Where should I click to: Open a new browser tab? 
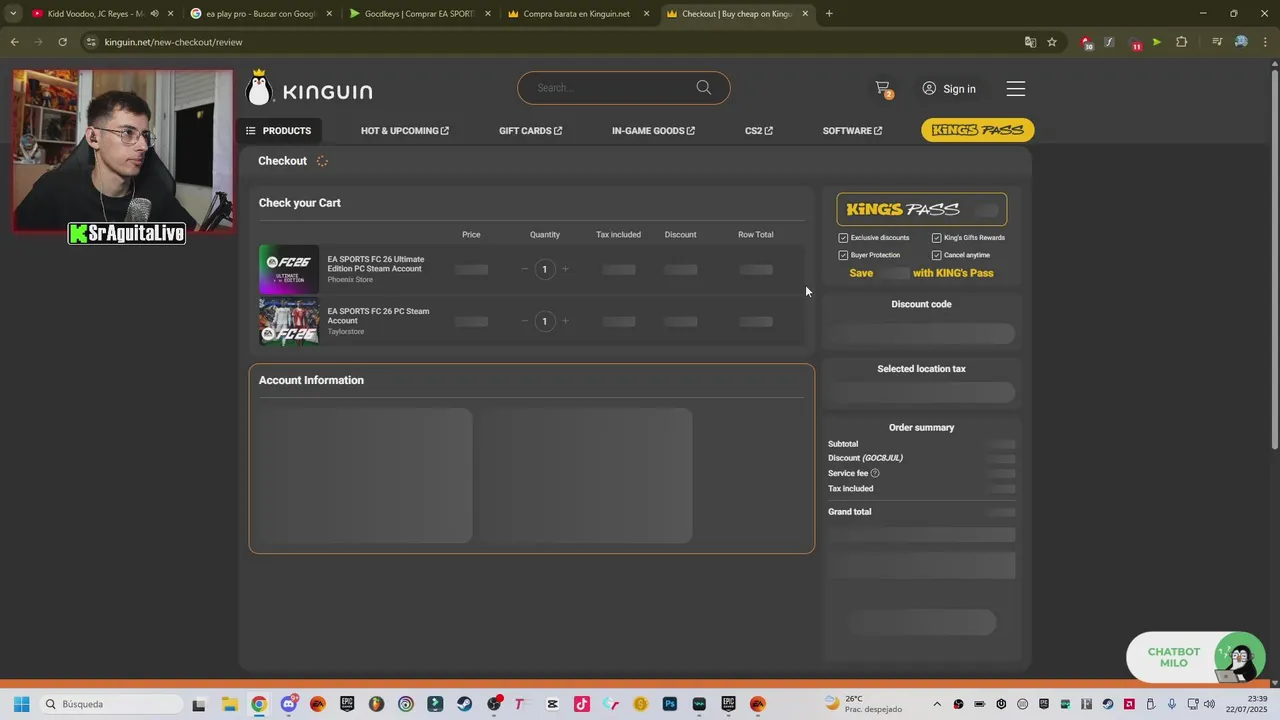pyautogui.click(x=829, y=13)
